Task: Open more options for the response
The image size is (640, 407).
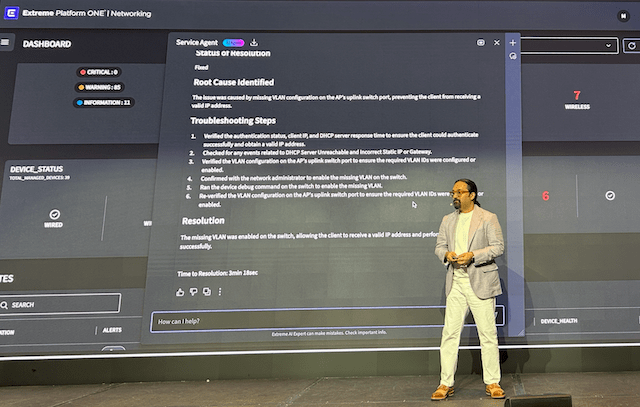Action: (220, 291)
